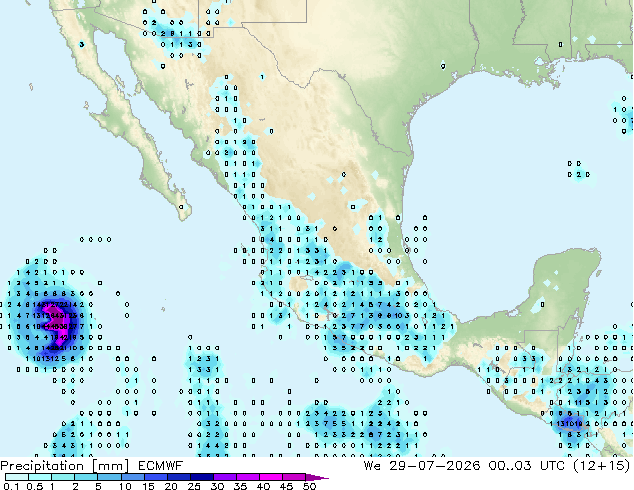634x490 pixels.
Task: Click legend swatch between 25 and 30
Action: click(201, 477)
